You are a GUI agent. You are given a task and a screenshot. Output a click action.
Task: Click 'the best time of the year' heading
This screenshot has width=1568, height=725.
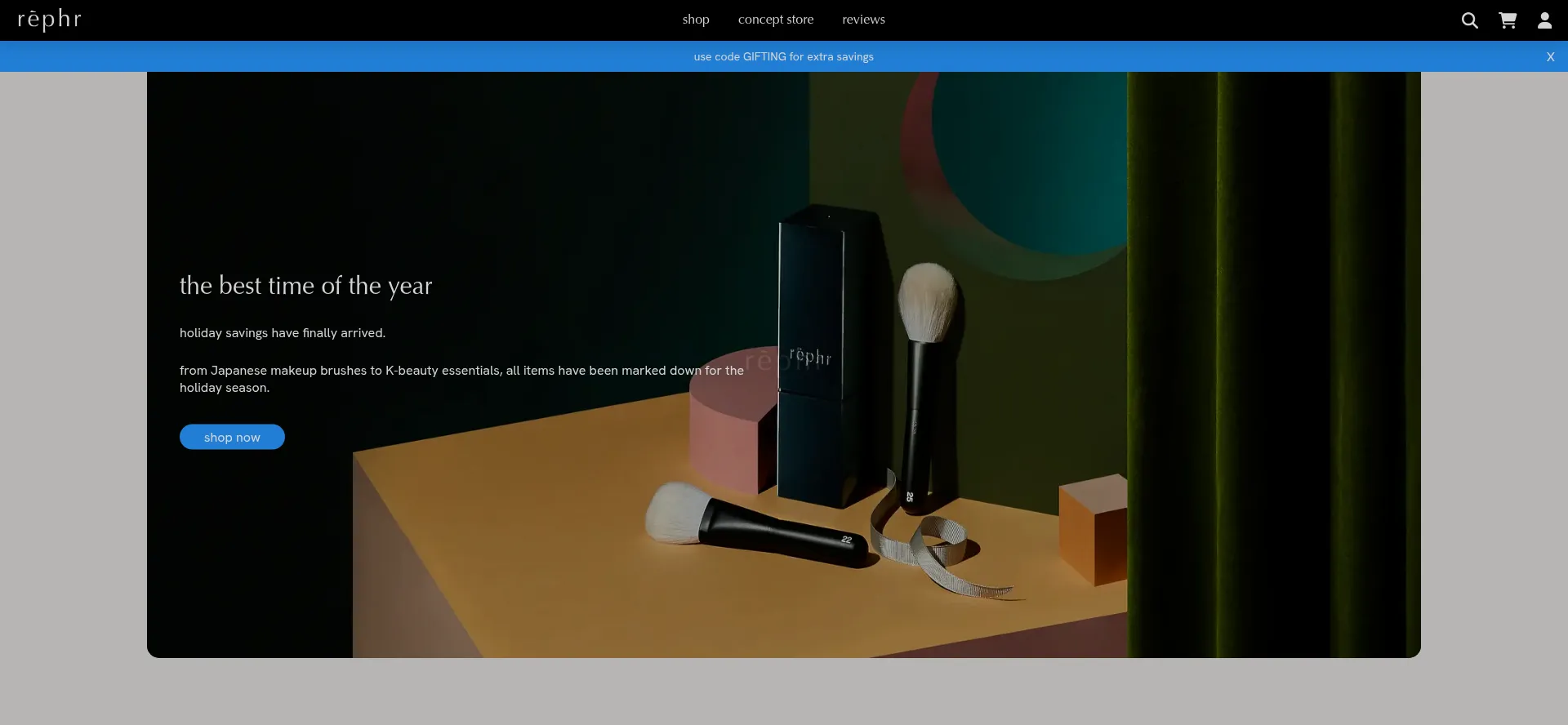305,286
